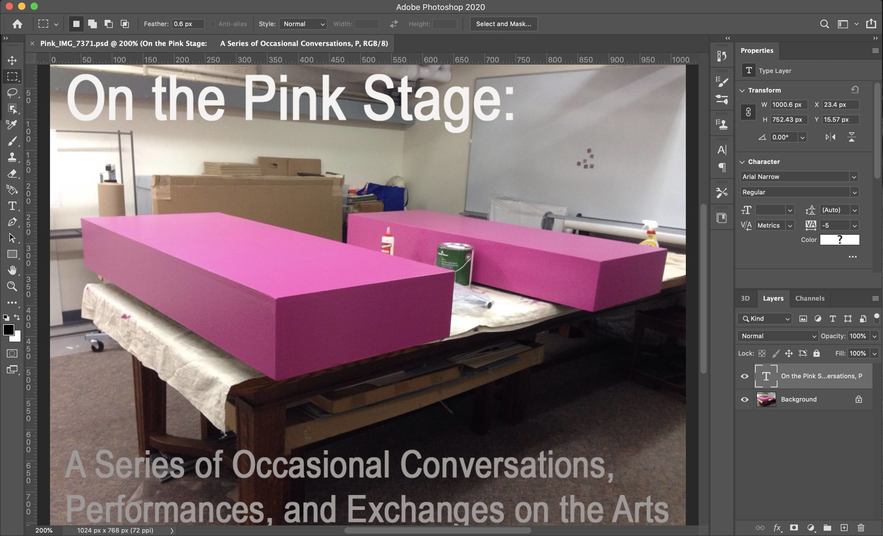Select the Hand tool
The height and width of the screenshot is (536, 883).
pyautogui.click(x=12, y=270)
